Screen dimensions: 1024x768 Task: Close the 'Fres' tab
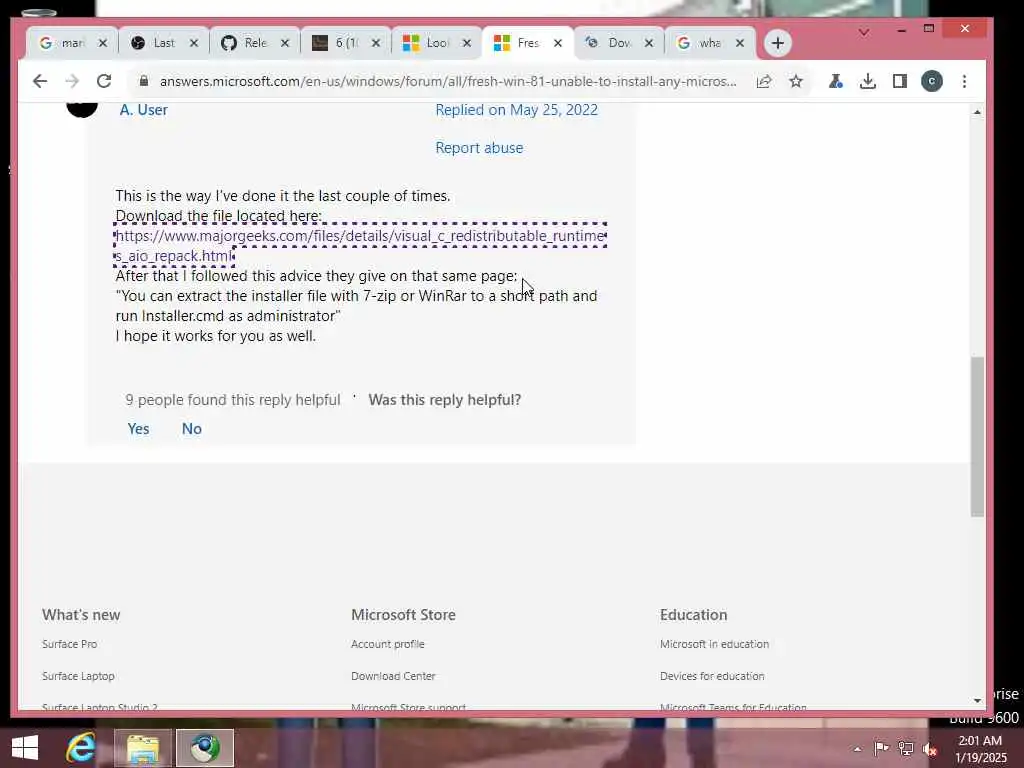click(558, 43)
